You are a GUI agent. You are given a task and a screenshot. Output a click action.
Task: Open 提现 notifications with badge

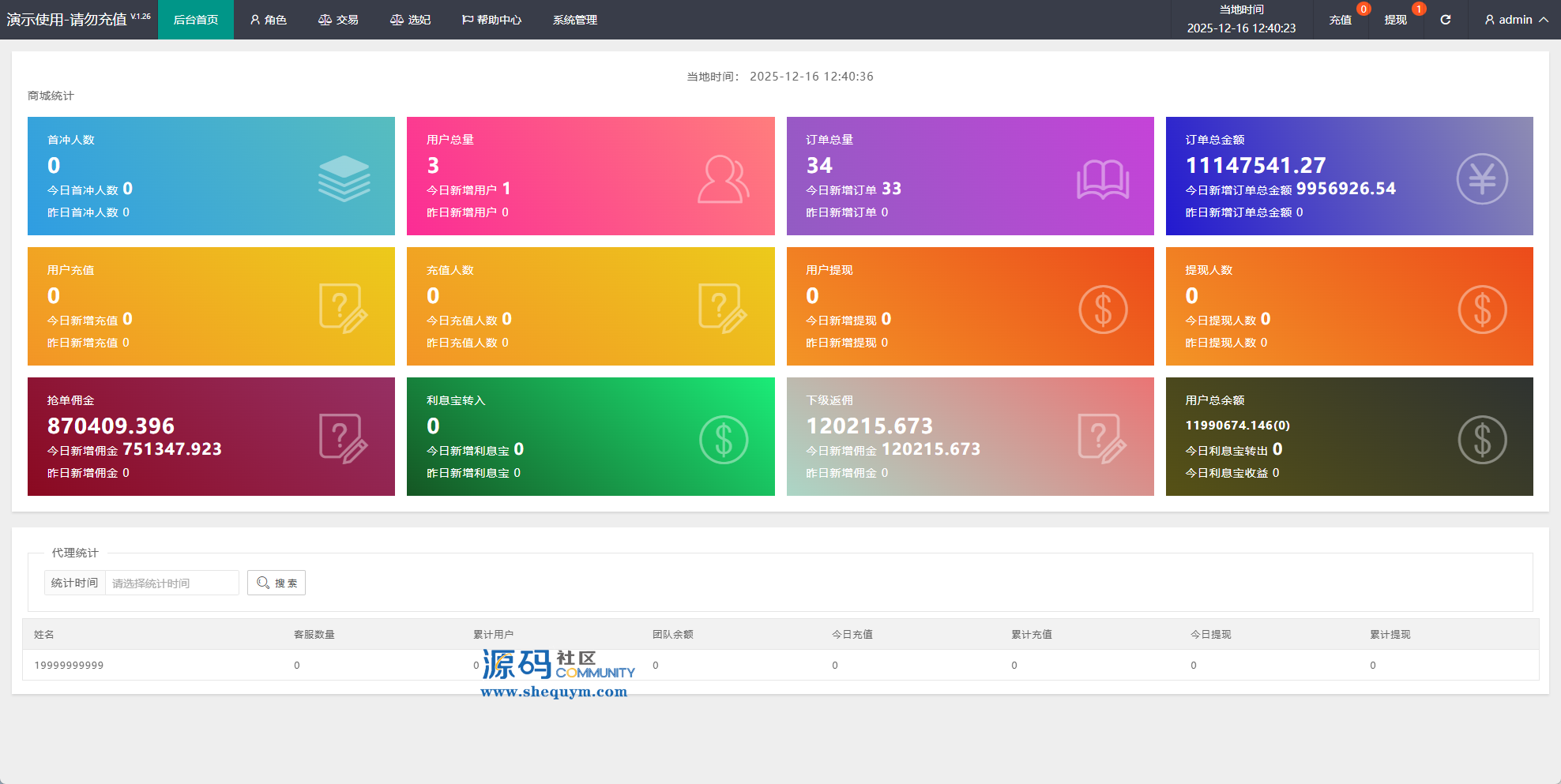pos(1395,20)
